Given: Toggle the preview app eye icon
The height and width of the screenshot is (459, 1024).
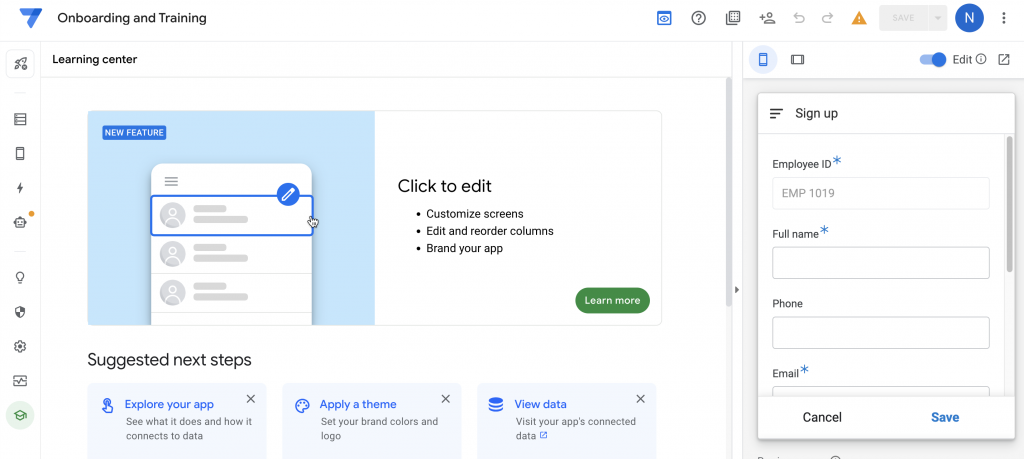Looking at the screenshot, I should coord(664,18).
